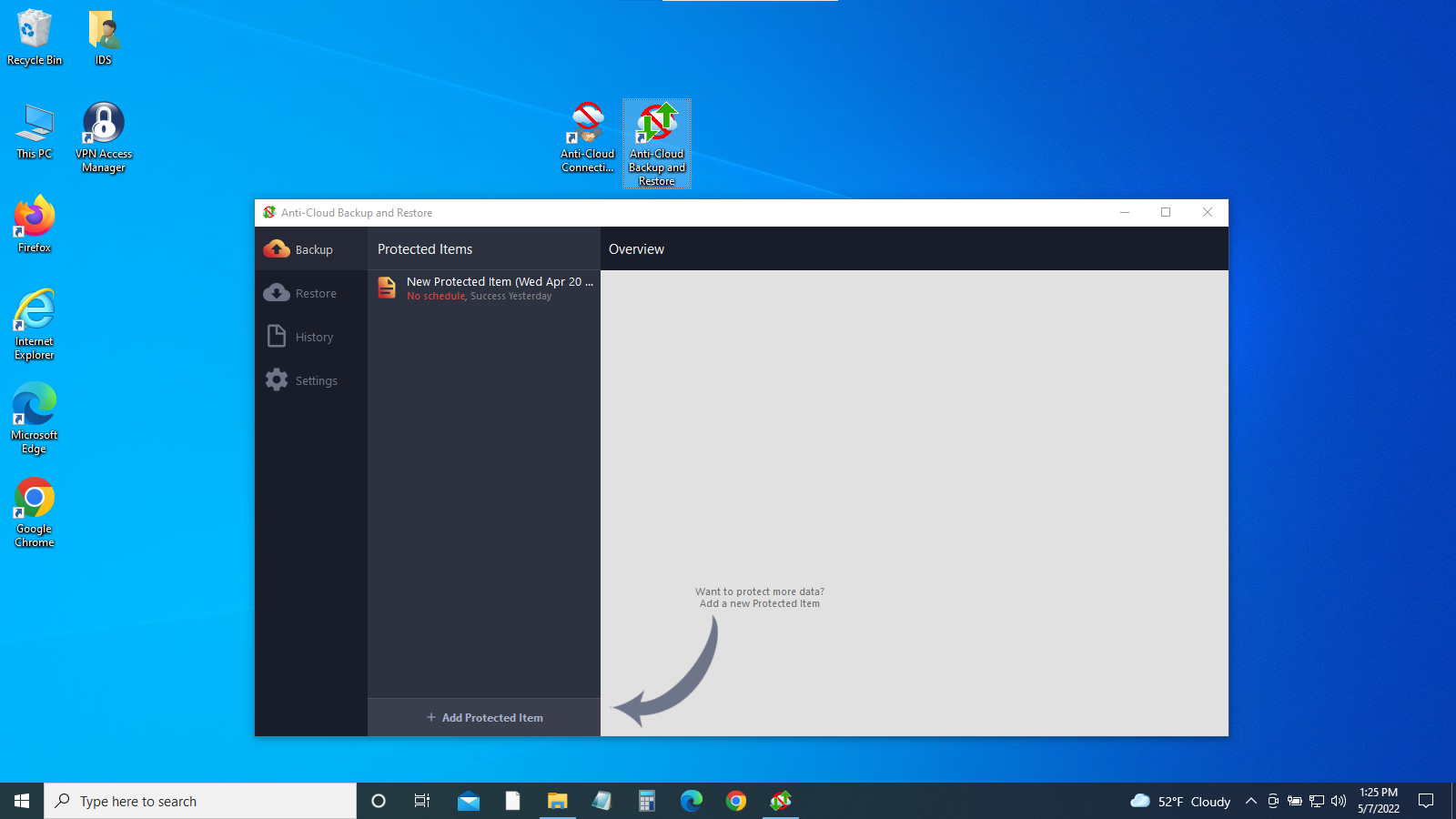Click the Overview heading
The image size is (1456, 819).
tap(636, 249)
